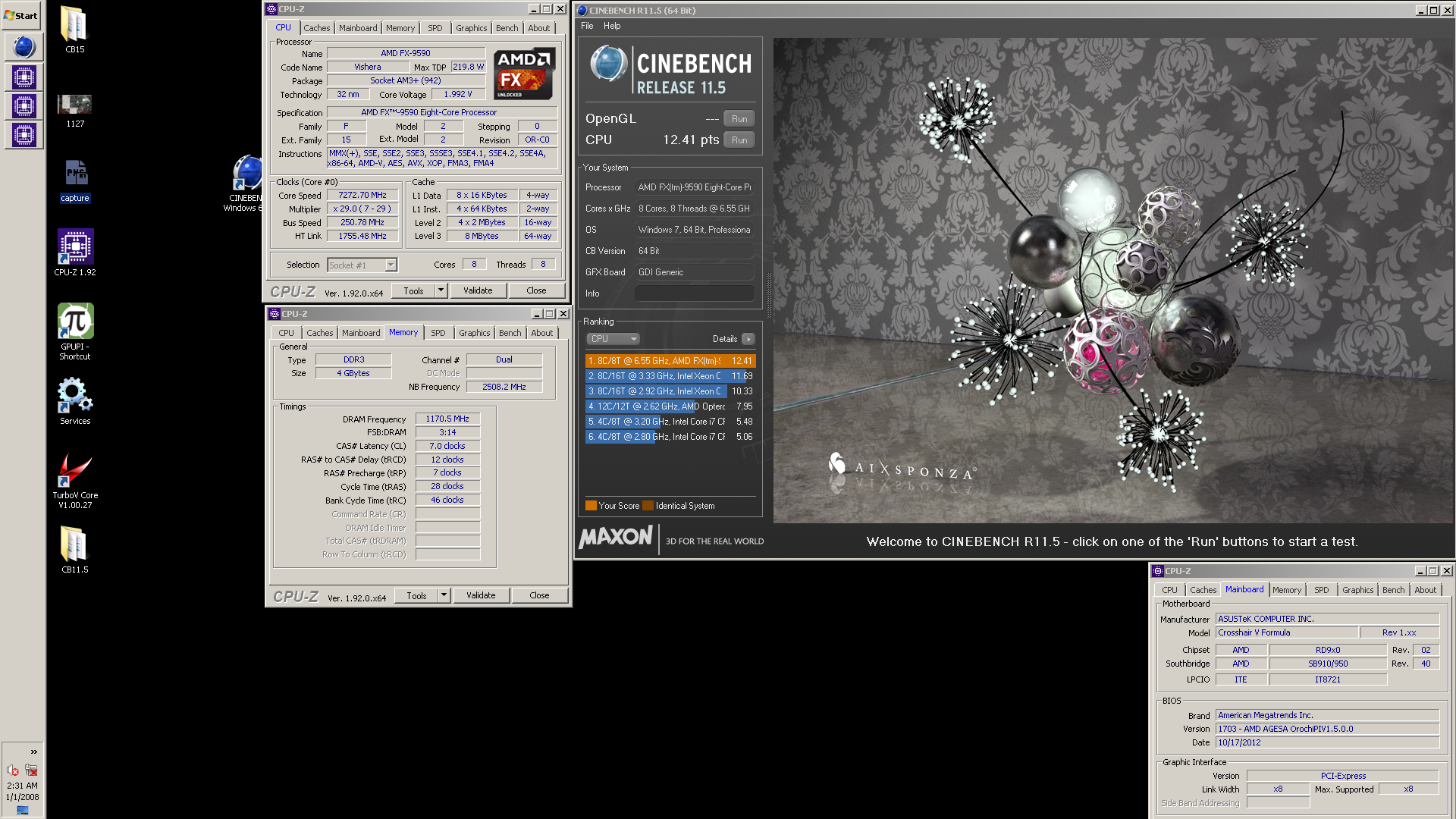Image resolution: width=1456 pixels, height=819 pixels.
Task: Switch to Caches tab in top CPU-Z window
Action: point(317,28)
